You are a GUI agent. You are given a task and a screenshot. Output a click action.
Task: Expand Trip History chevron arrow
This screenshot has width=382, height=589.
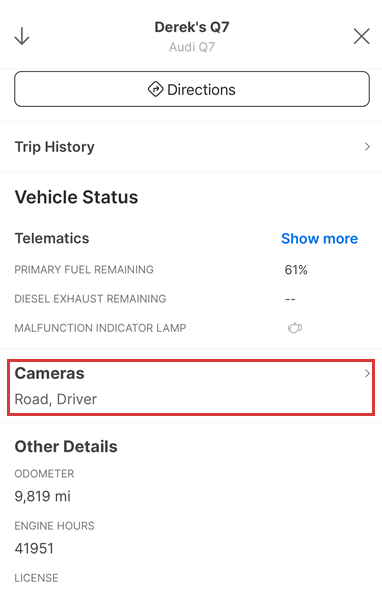coord(367,146)
